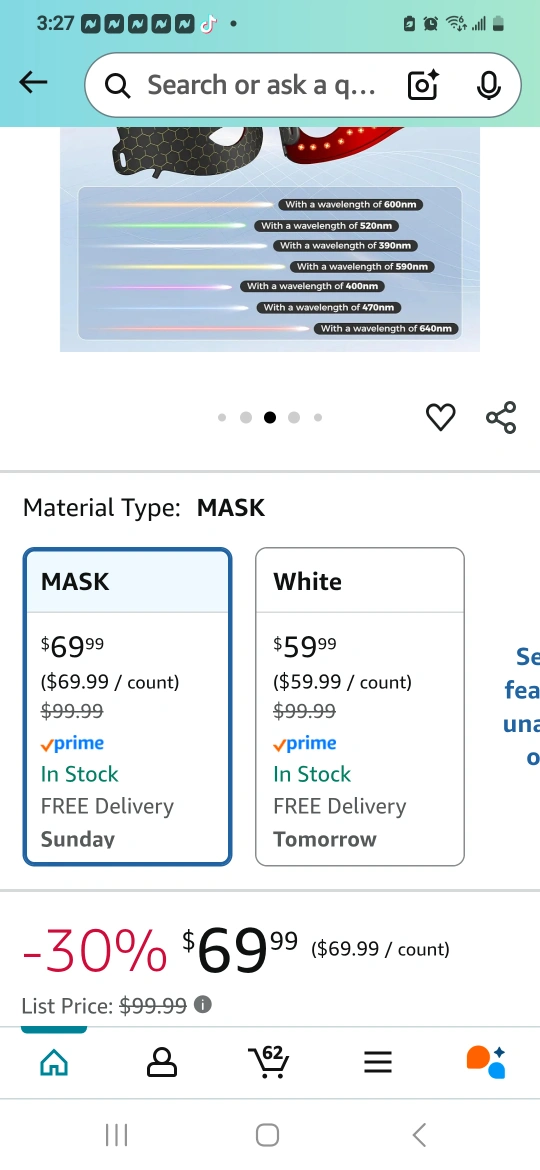The width and height of the screenshot is (540, 1170).
Task: Tap Android recent apps button
Action: click(116, 1135)
